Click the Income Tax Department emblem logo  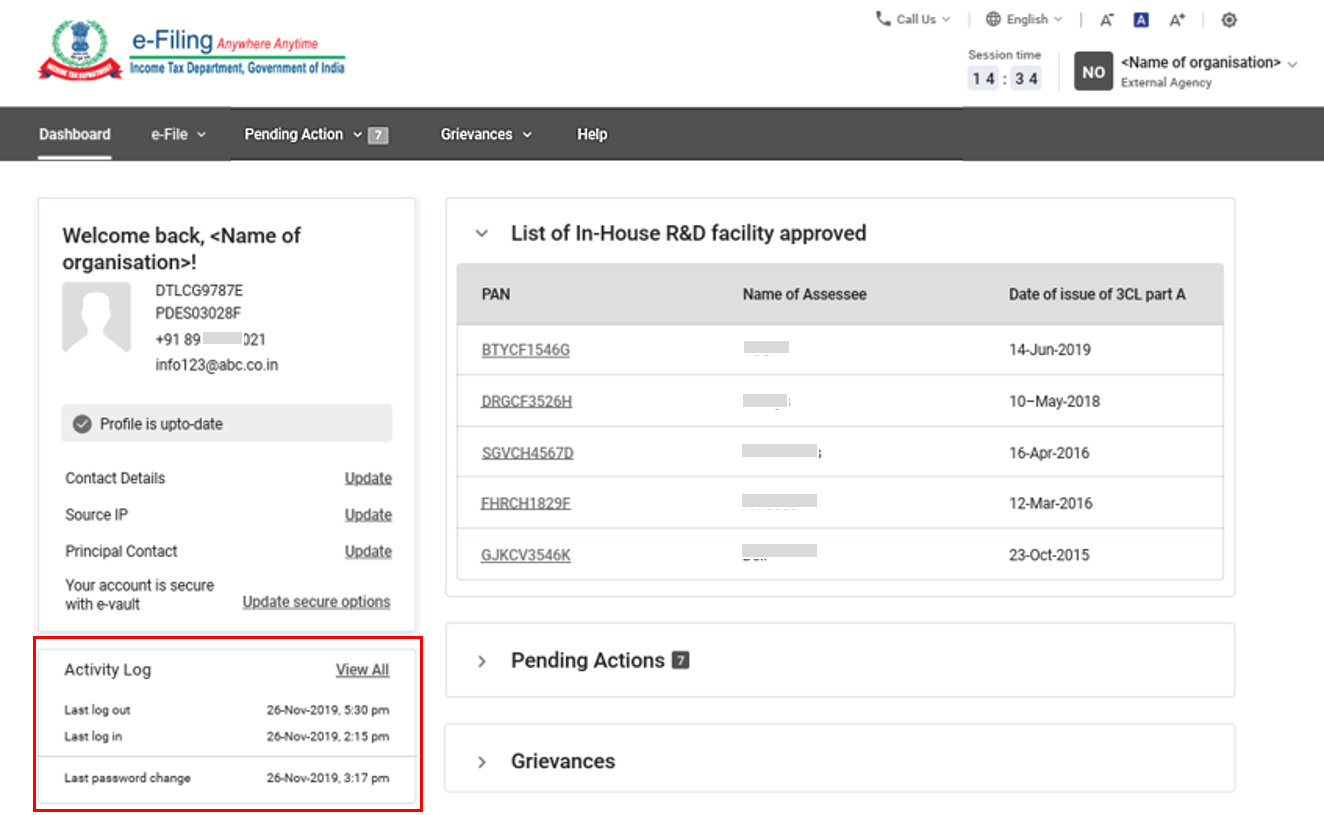coord(80,52)
